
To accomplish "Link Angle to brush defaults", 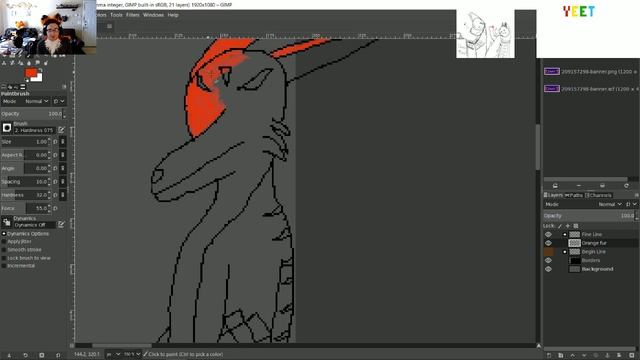I will pyautogui.click(x=63, y=168).
